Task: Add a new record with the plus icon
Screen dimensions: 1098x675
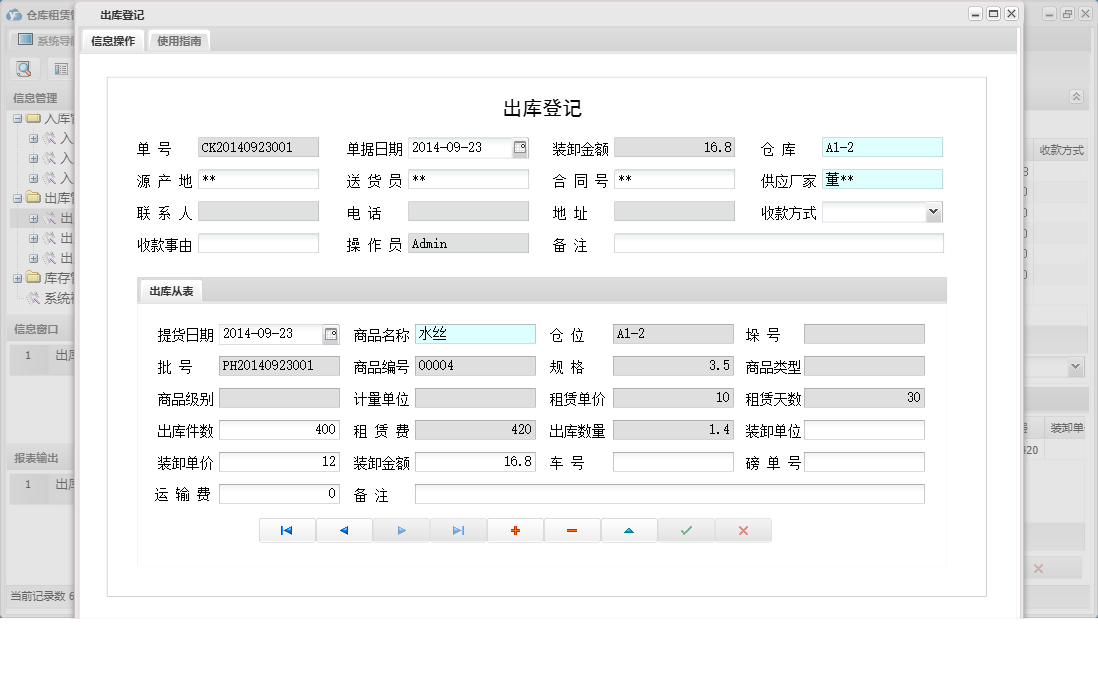Action: 515,530
